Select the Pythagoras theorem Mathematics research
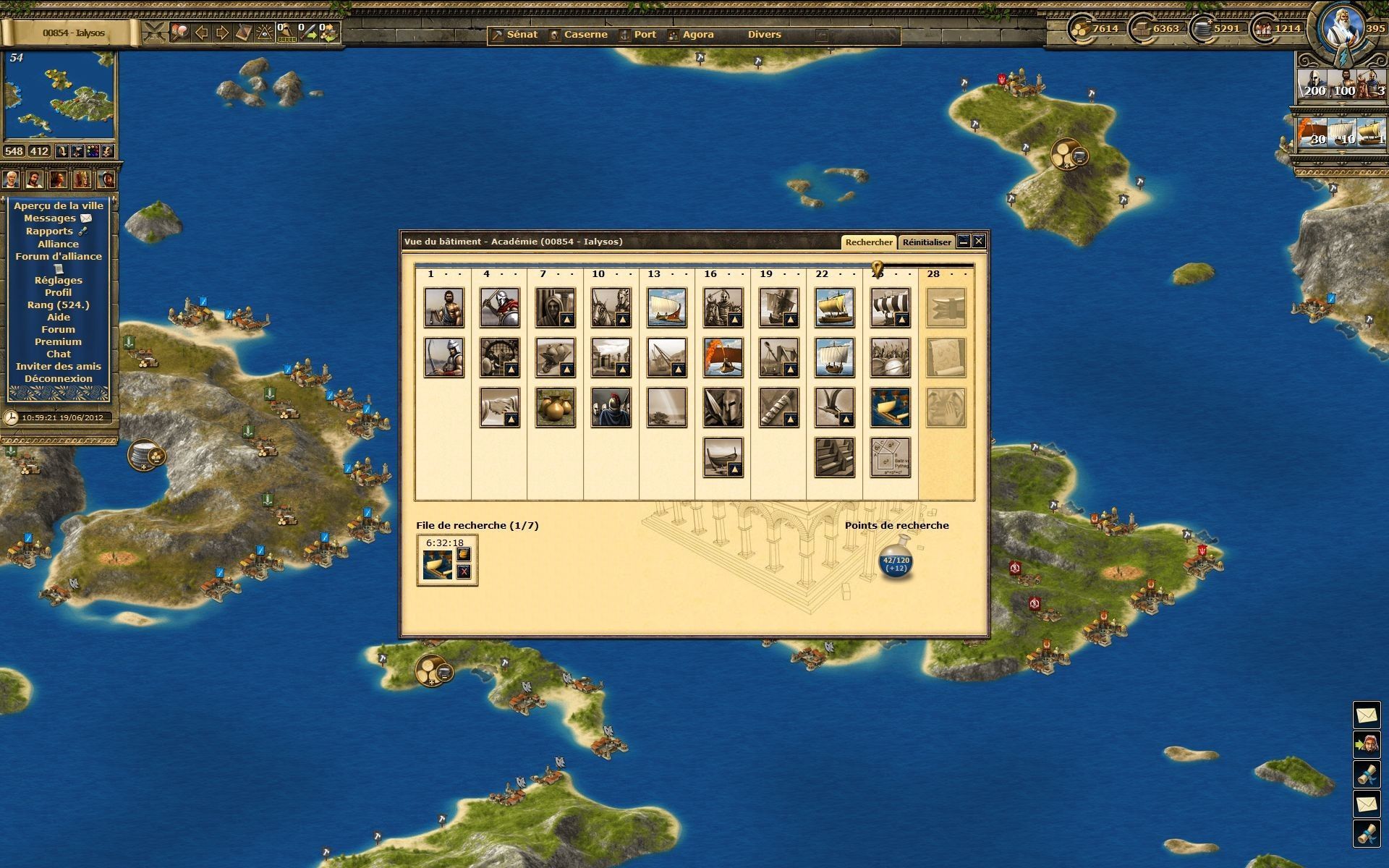 891,457
